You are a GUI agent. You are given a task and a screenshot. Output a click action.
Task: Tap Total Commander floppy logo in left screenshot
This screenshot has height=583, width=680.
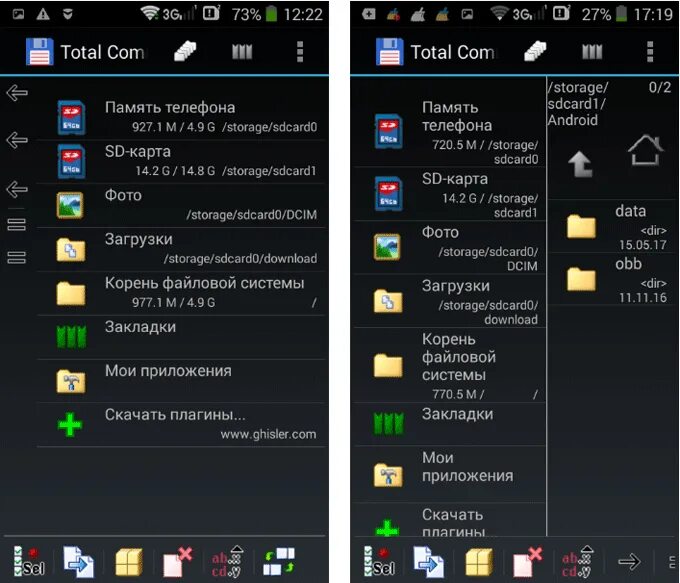pyautogui.click(x=39, y=52)
